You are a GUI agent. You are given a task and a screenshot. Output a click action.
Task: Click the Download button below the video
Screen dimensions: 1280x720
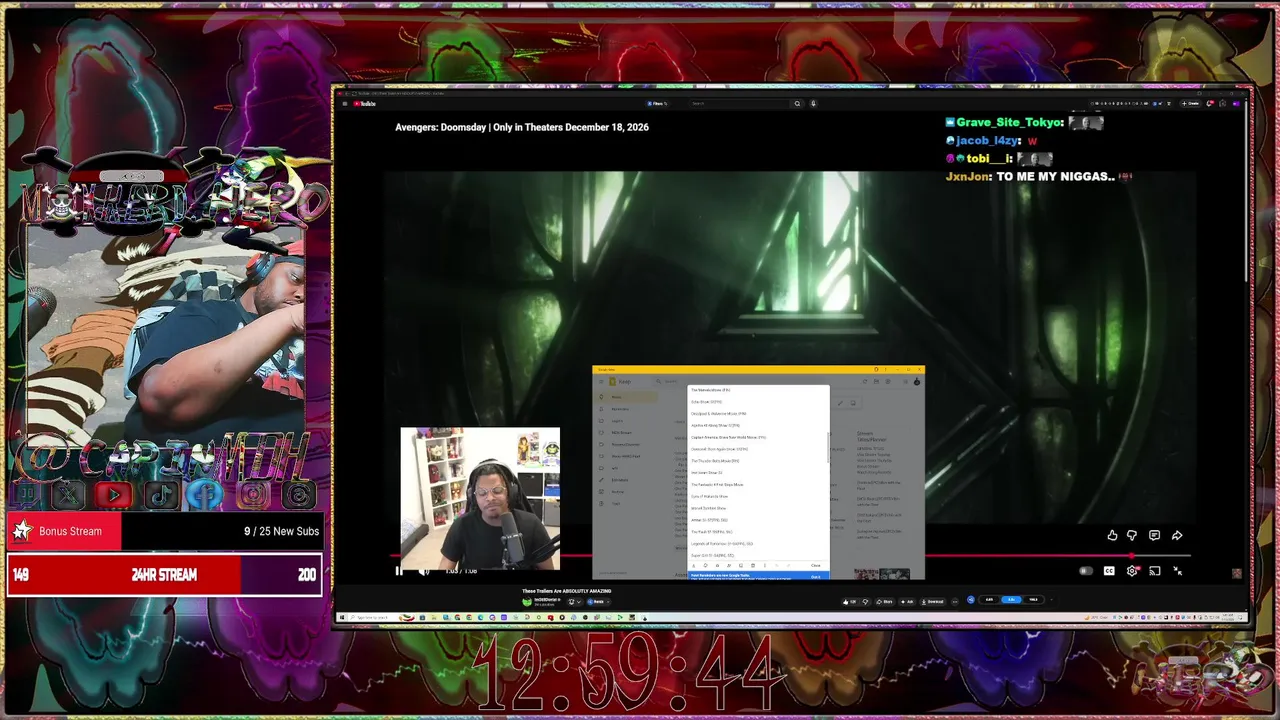point(932,601)
